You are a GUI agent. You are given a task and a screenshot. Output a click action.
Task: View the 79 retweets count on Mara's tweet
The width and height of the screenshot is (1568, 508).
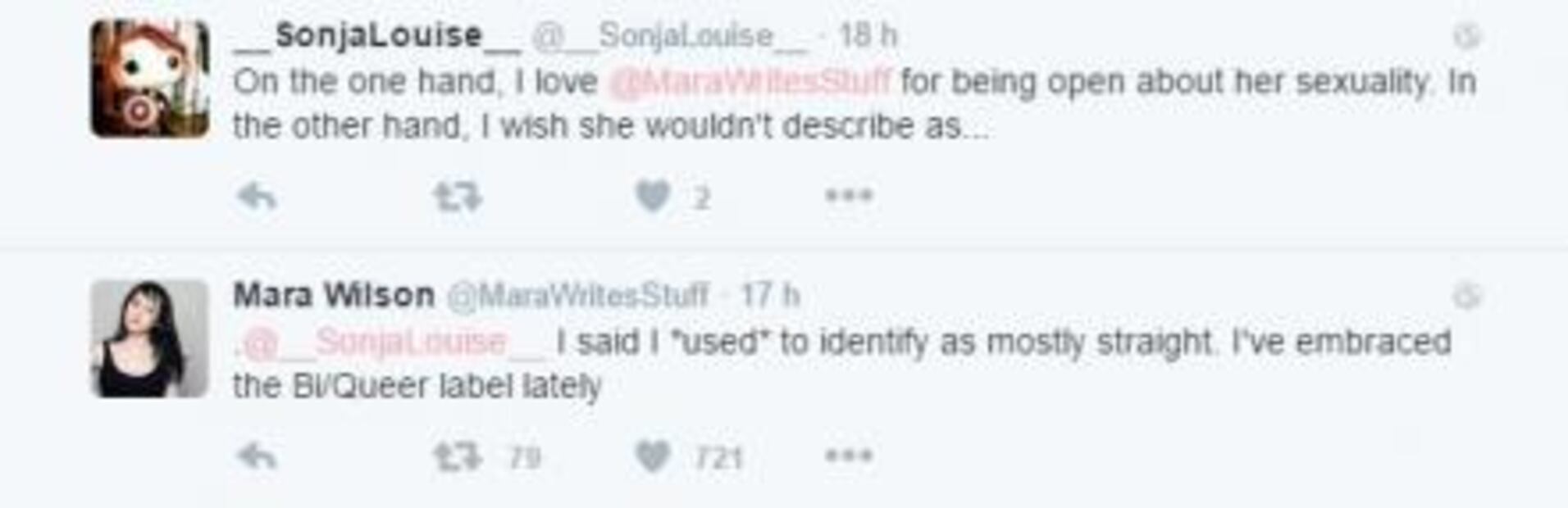(x=525, y=457)
